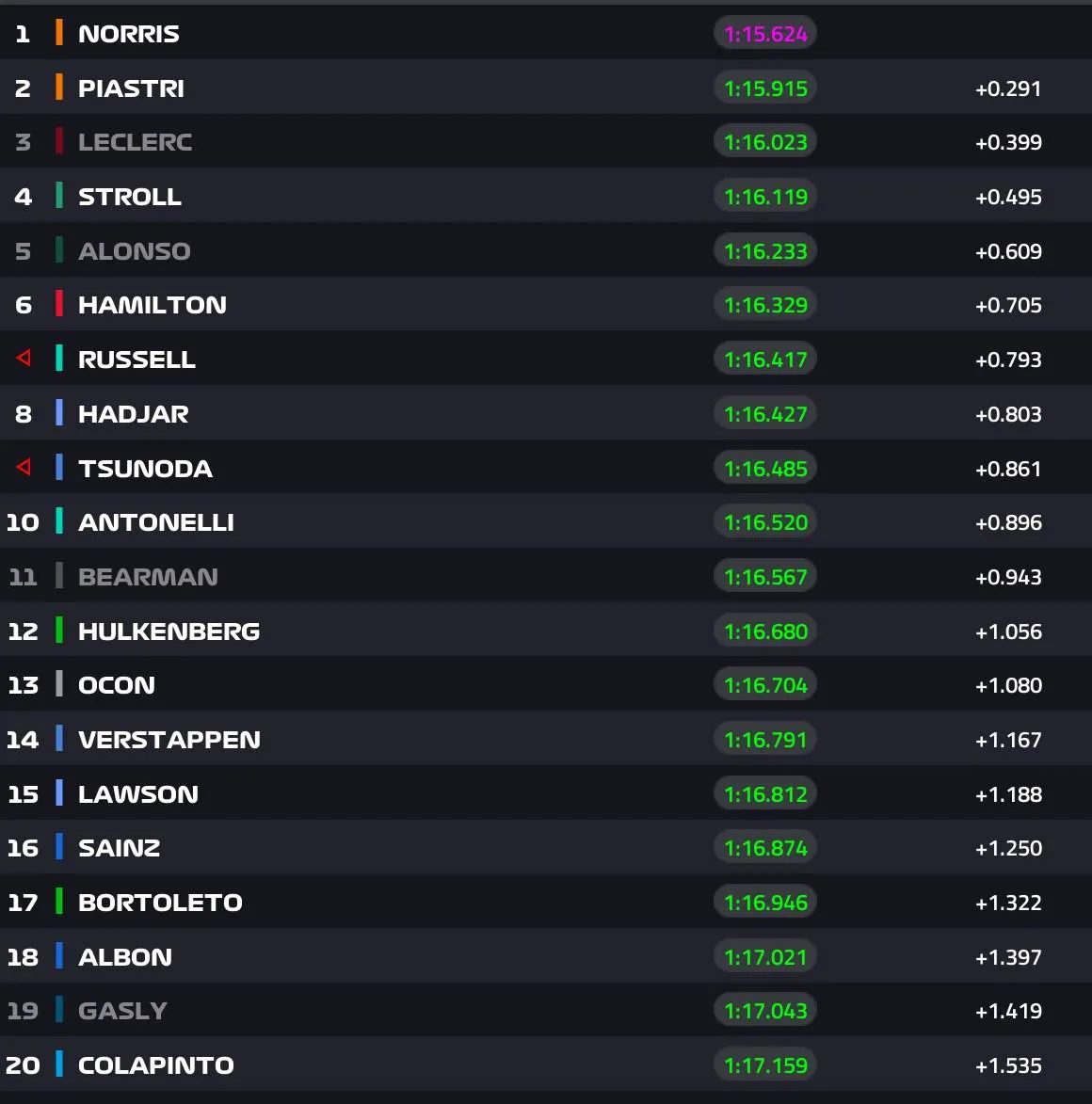
Task: Click the +1.535 gap for Colapinto
Action: (x=1008, y=1066)
